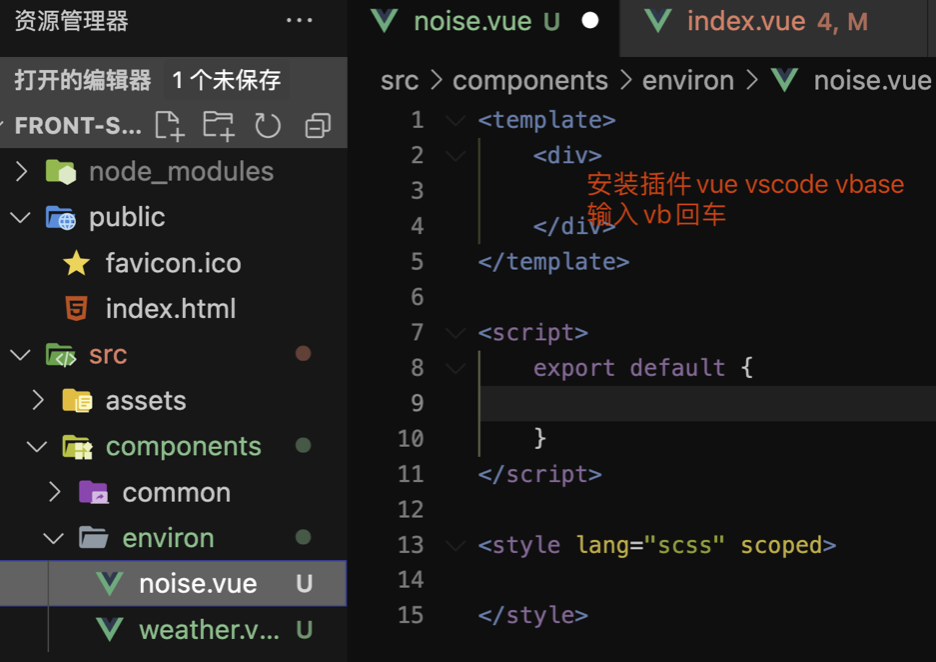Screen dimensions: 936x662
Task: Click the '4, M' status on index.vue tab
Action: (x=842, y=22)
